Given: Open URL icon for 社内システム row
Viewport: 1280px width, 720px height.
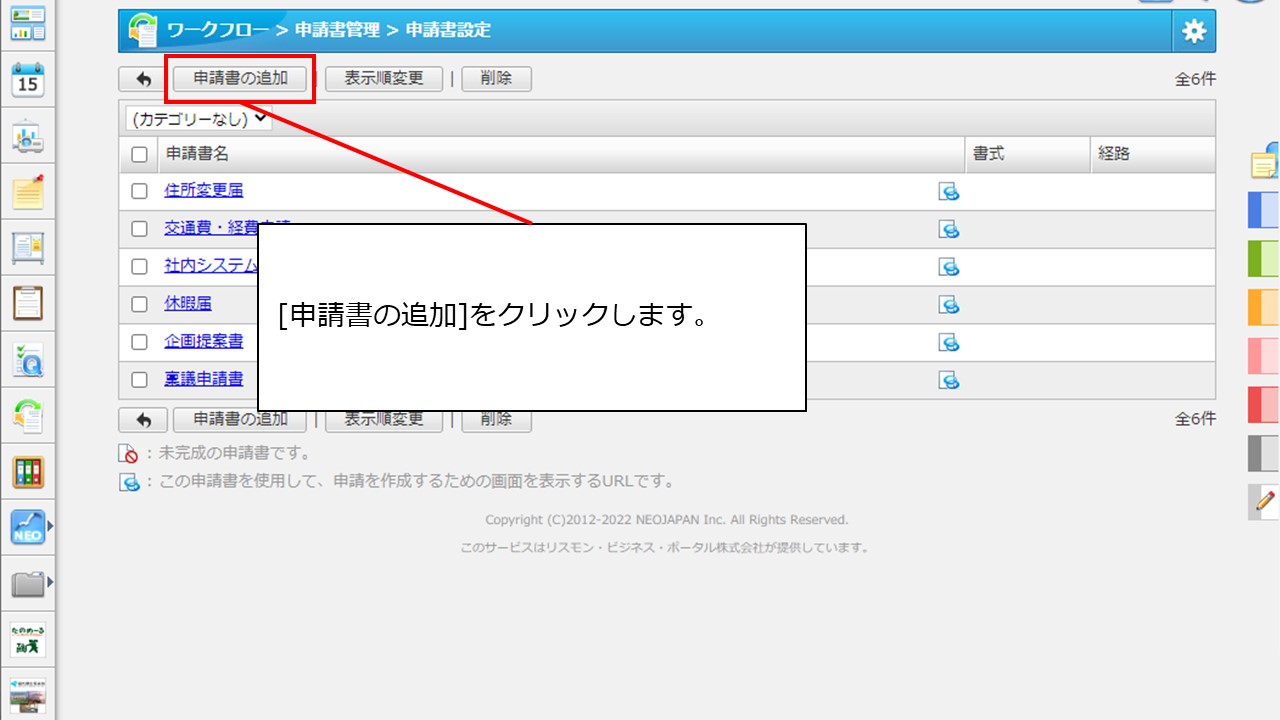Looking at the screenshot, I should click(949, 266).
